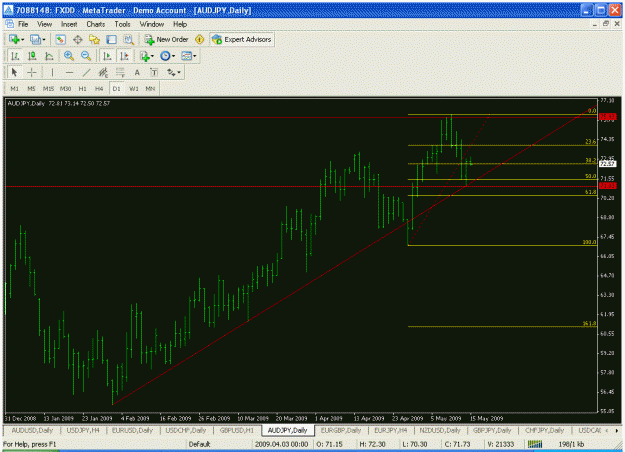Select the vertical line drawing tool

coord(52,73)
